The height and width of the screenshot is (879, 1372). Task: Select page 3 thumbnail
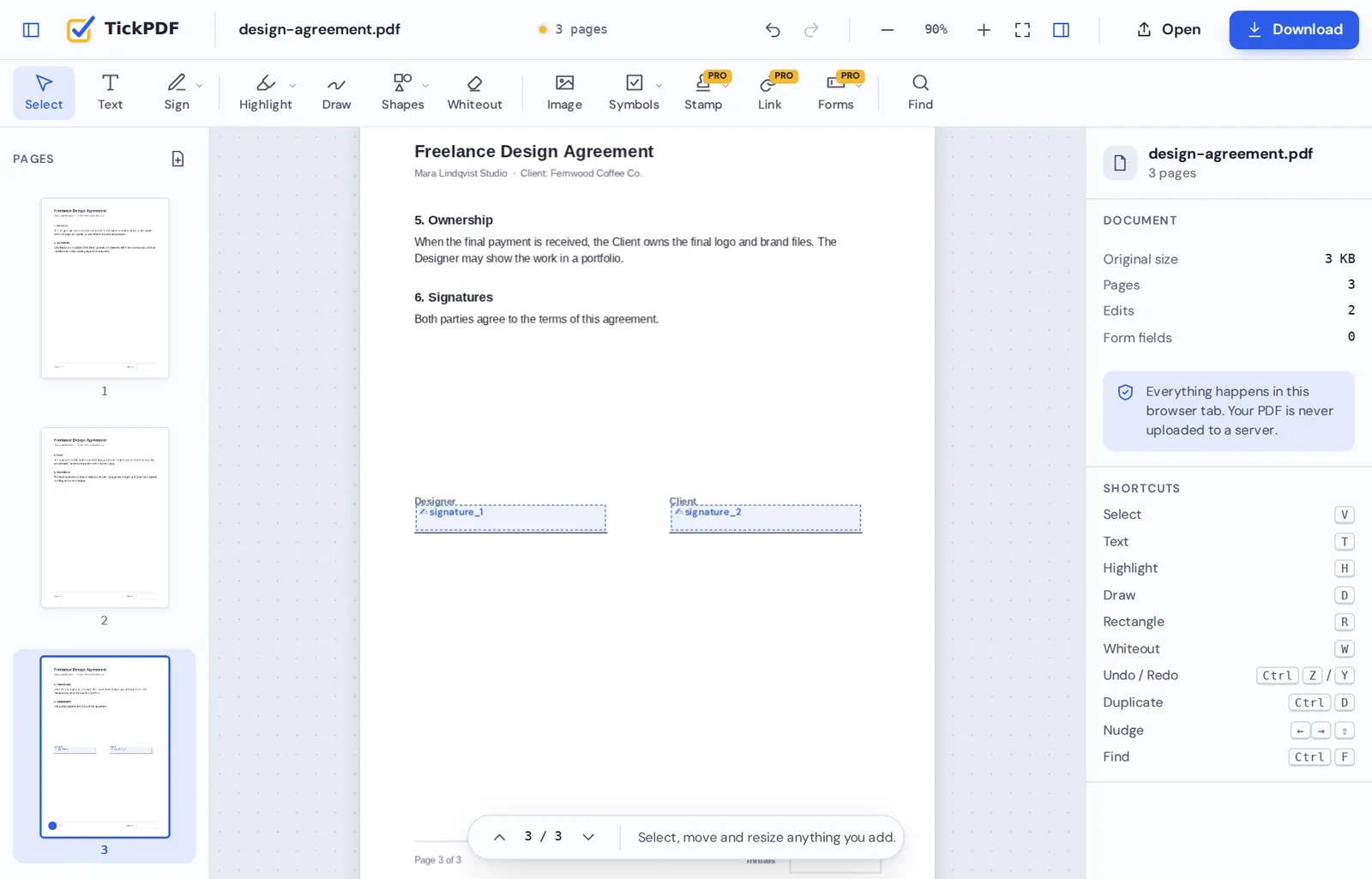click(105, 747)
